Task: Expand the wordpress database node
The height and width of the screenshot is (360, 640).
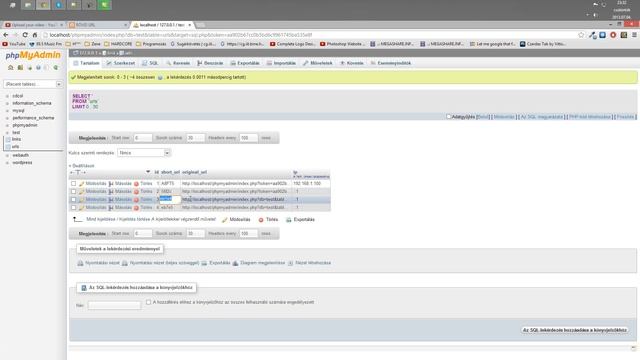Action: click(7, 162)
